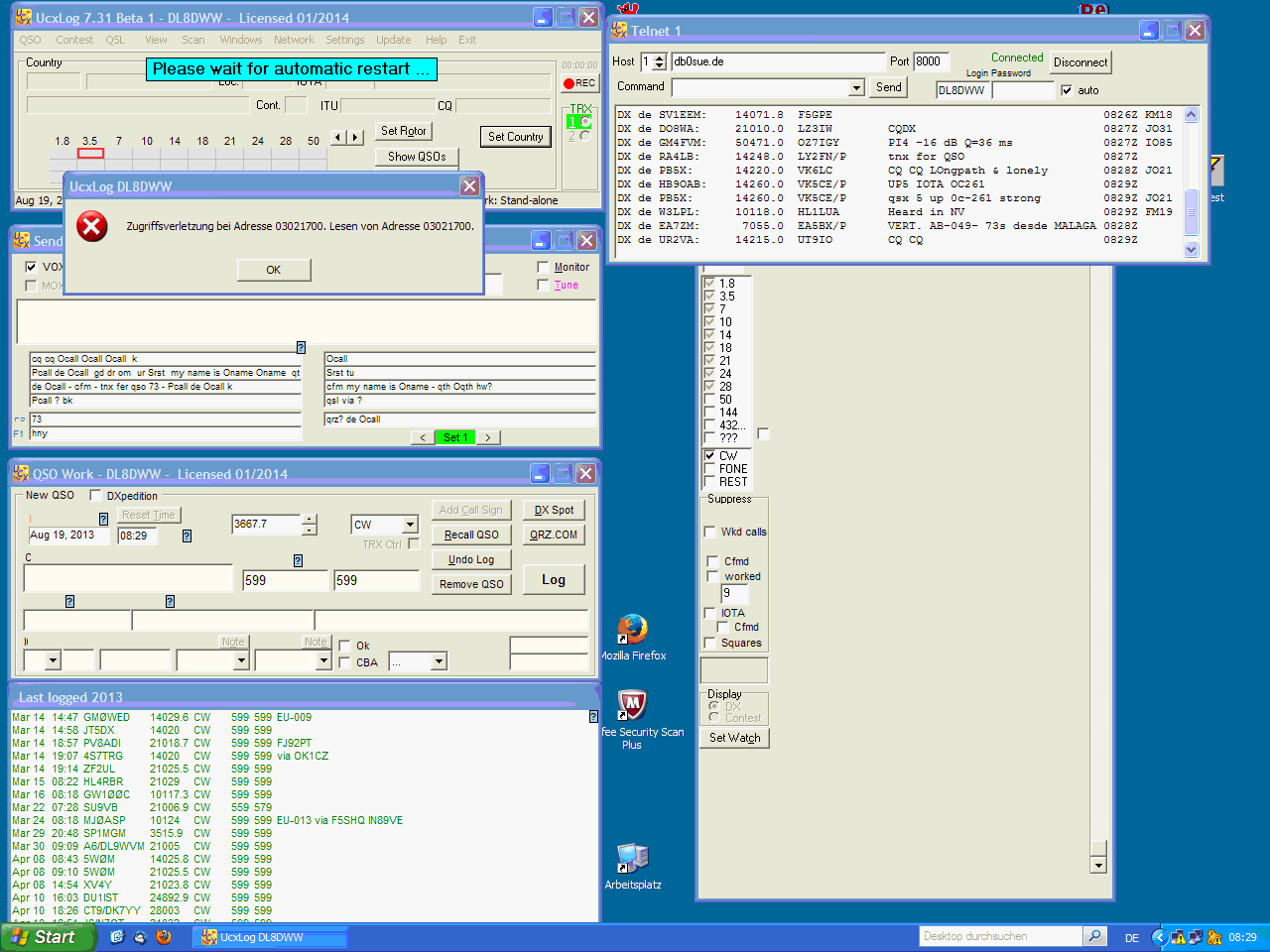Tick the Wkd calls suppress checkbox
The height and width of the screenshot is (952, 1270).
[x=709, y=532]
